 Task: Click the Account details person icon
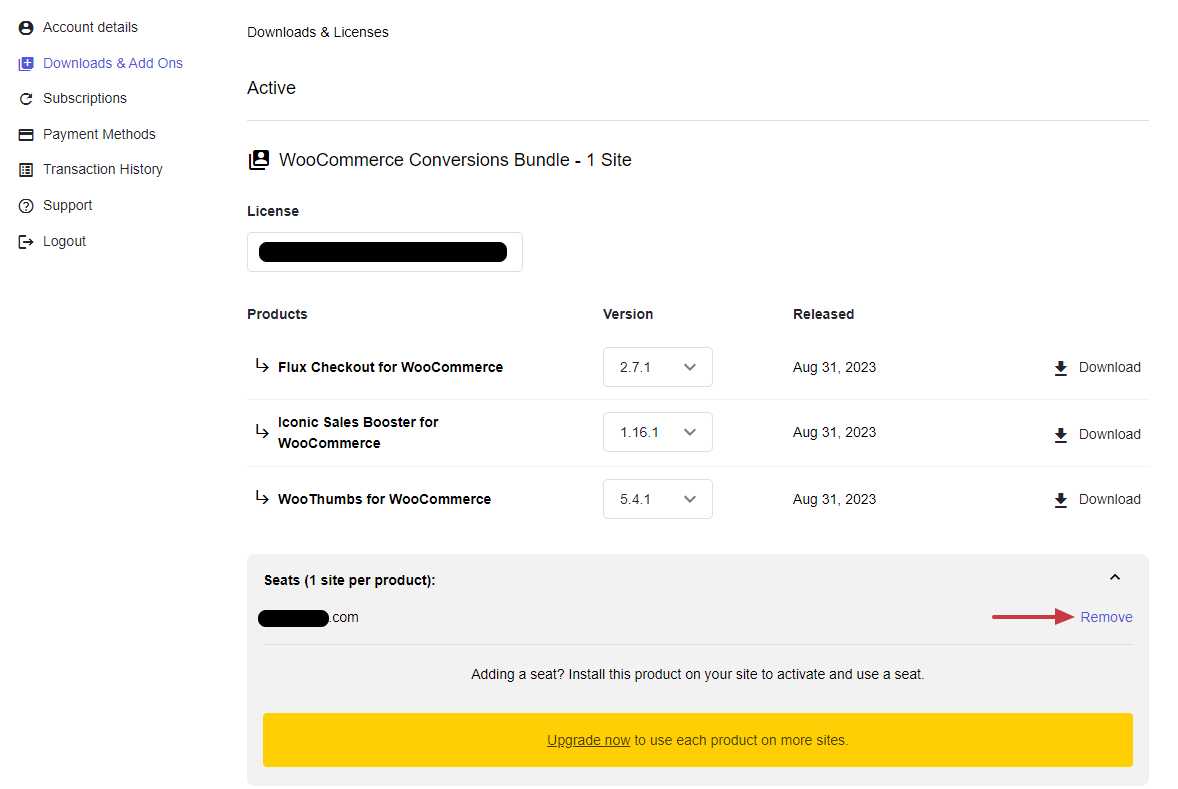pos(26,28)
